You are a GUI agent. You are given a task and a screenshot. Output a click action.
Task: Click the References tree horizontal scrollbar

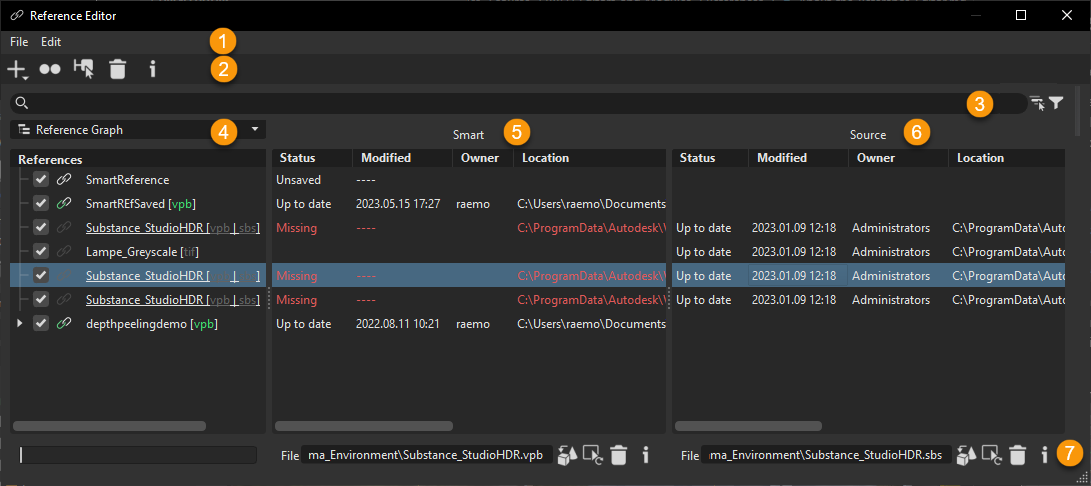[110, 426]
